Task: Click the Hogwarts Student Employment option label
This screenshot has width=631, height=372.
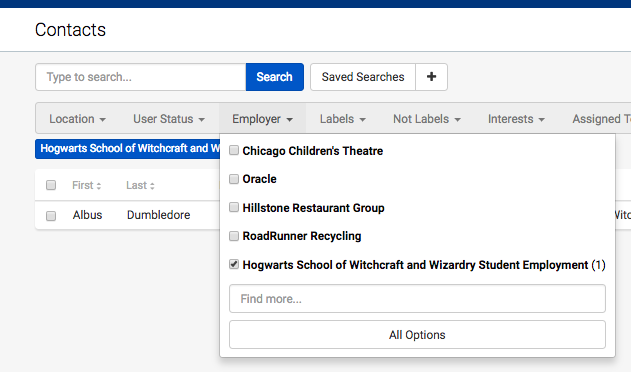Action: click(424, 265)
